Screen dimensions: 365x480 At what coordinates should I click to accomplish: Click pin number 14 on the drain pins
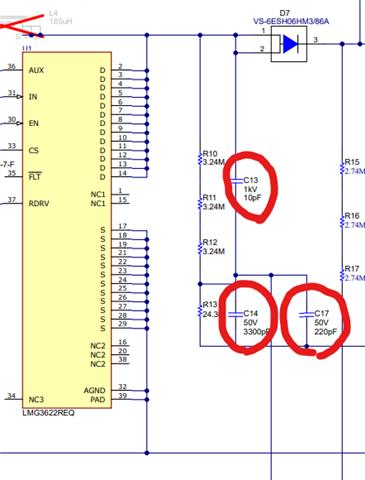point(123,173)
